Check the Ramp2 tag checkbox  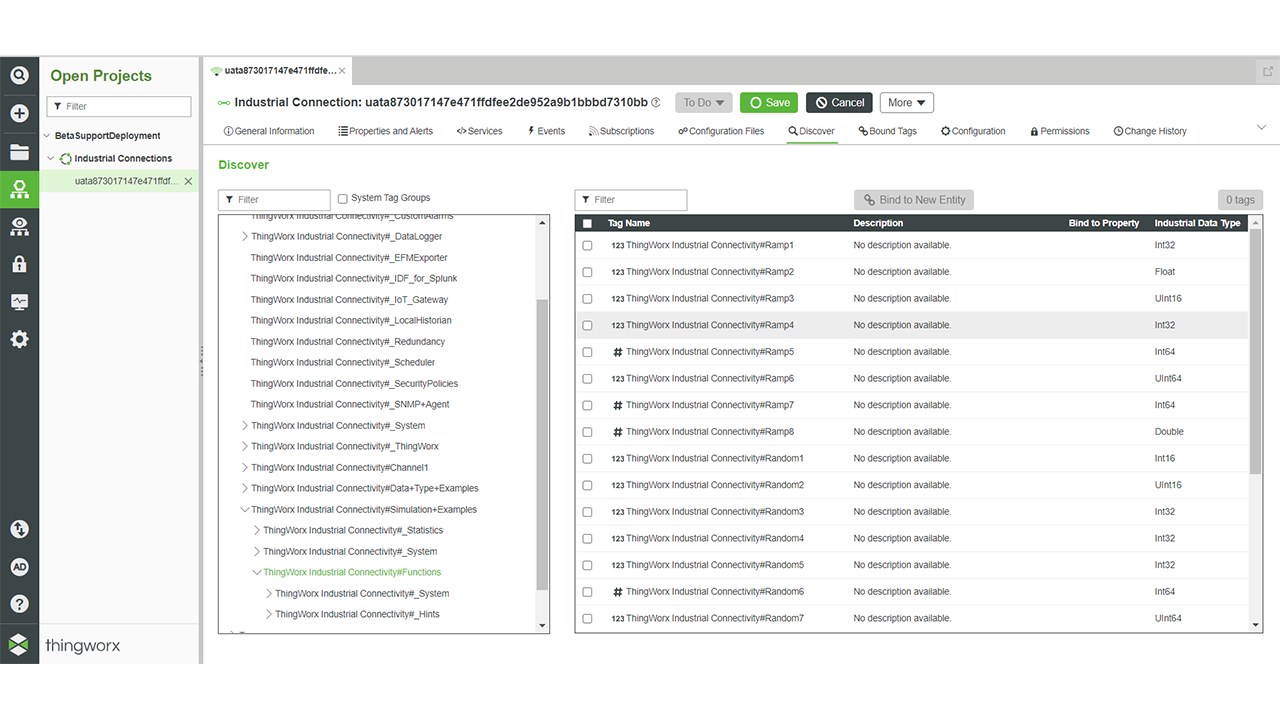click(x=587, y=272)
